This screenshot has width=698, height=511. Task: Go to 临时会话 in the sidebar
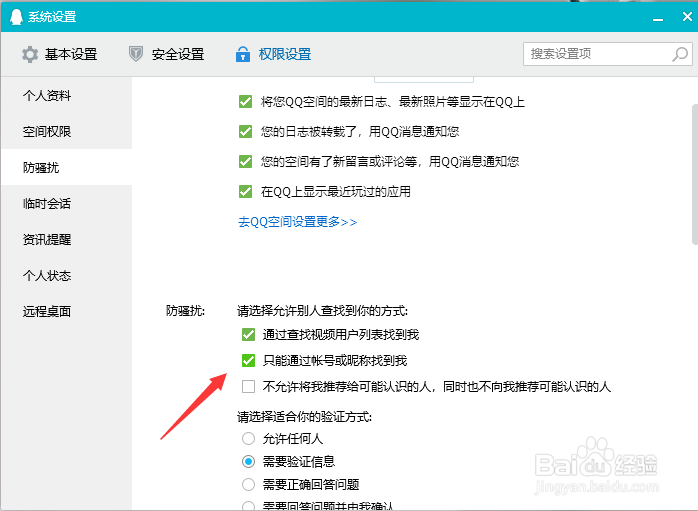point(66,203)
